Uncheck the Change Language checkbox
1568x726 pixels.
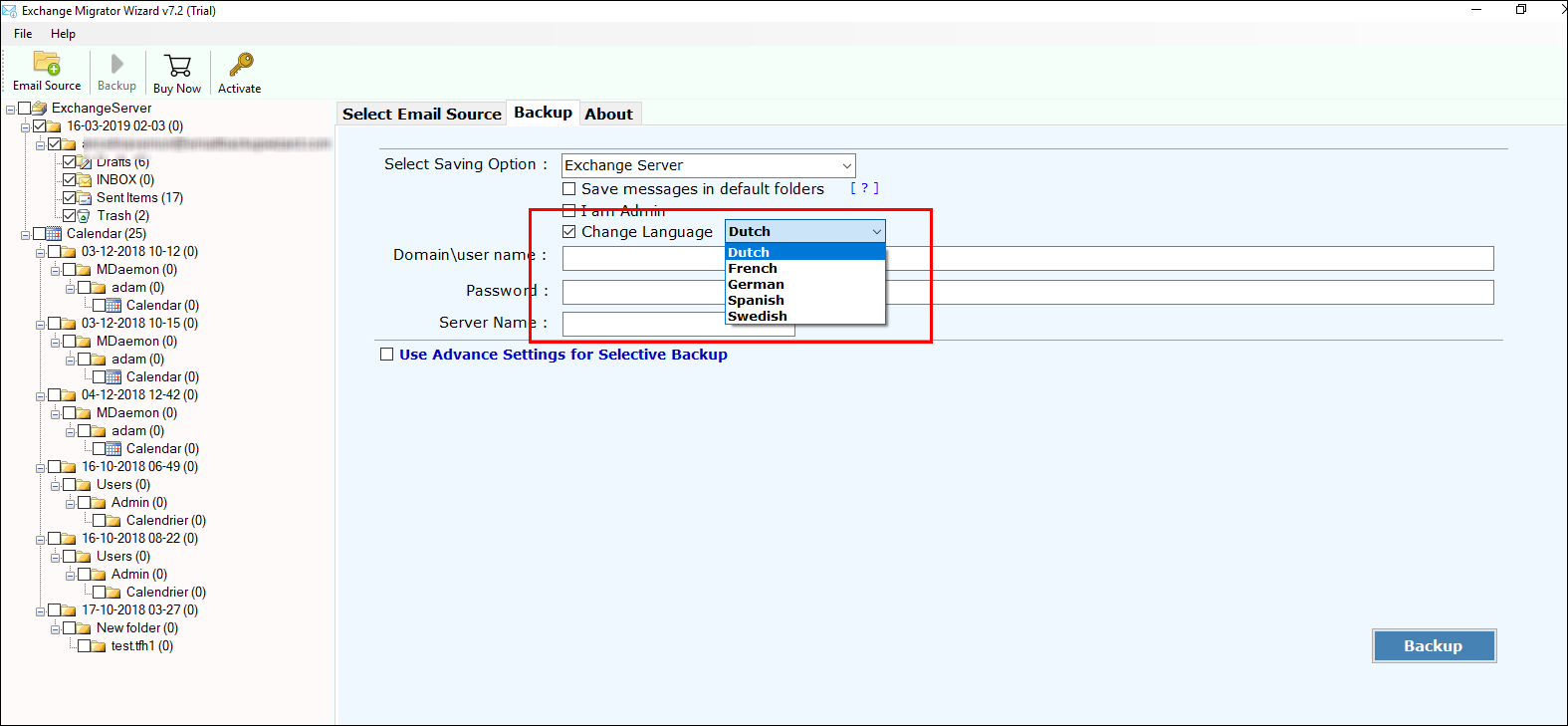[x=569, y=231]
